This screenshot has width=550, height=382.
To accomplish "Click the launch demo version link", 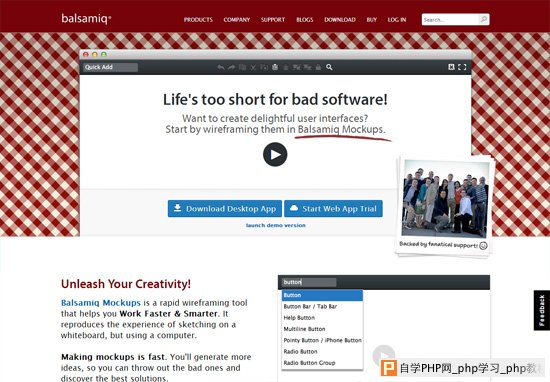I will click(276, 225).
